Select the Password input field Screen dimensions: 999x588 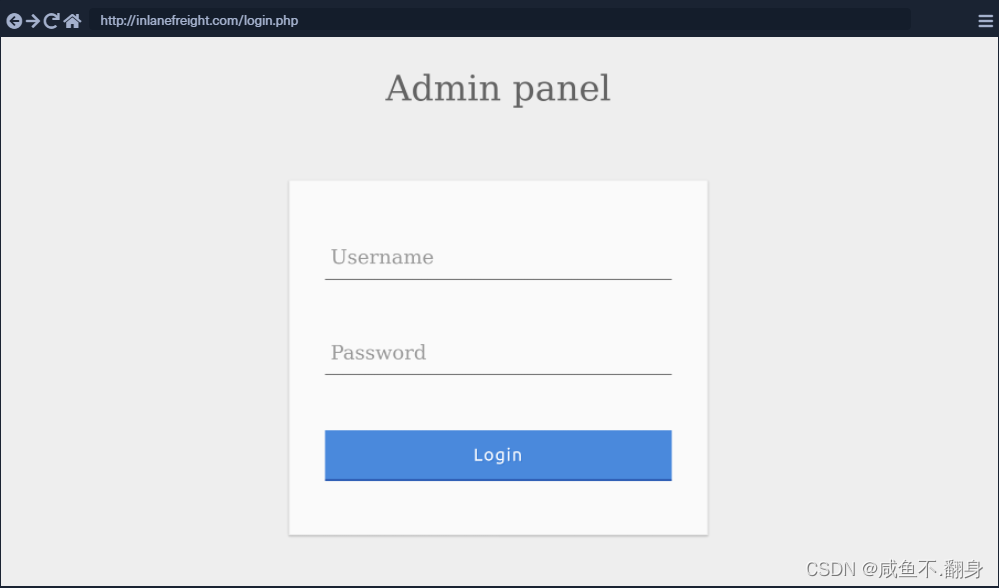pyautogui.click(x=498, y=352)
